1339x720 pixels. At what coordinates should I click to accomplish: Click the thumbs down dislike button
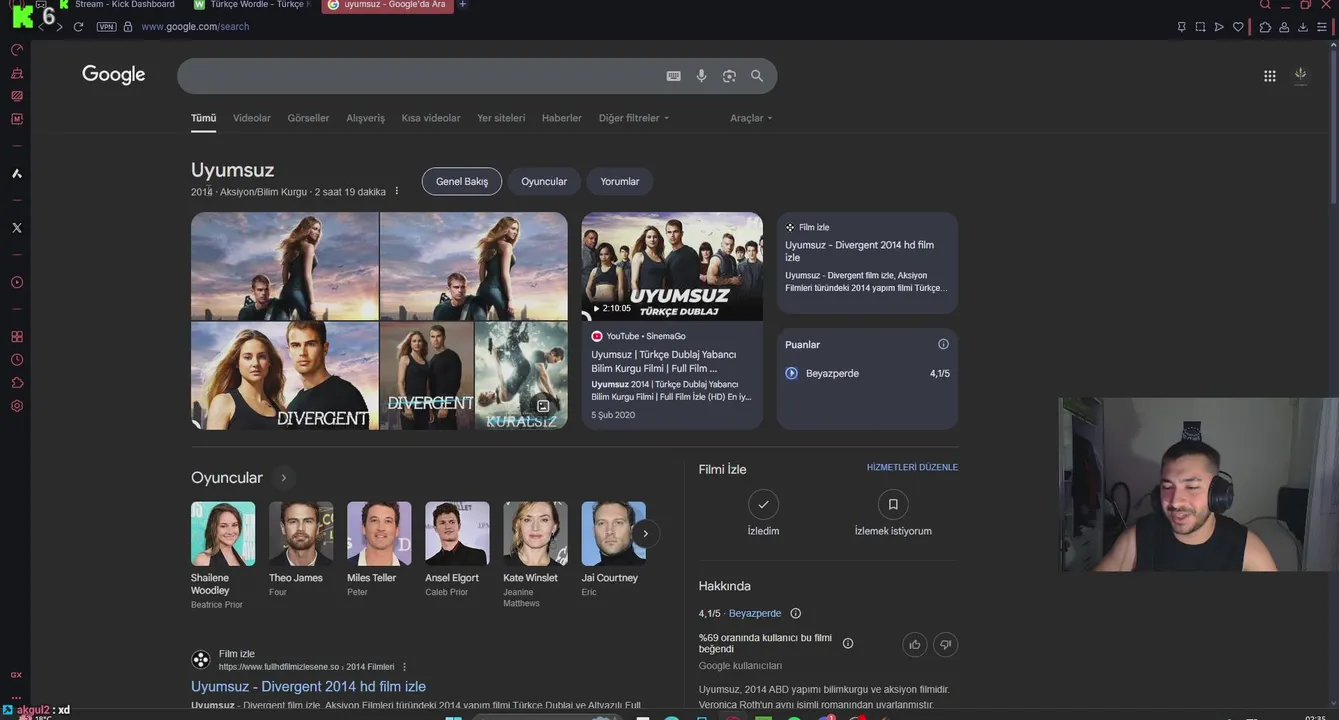click(946, 645)
